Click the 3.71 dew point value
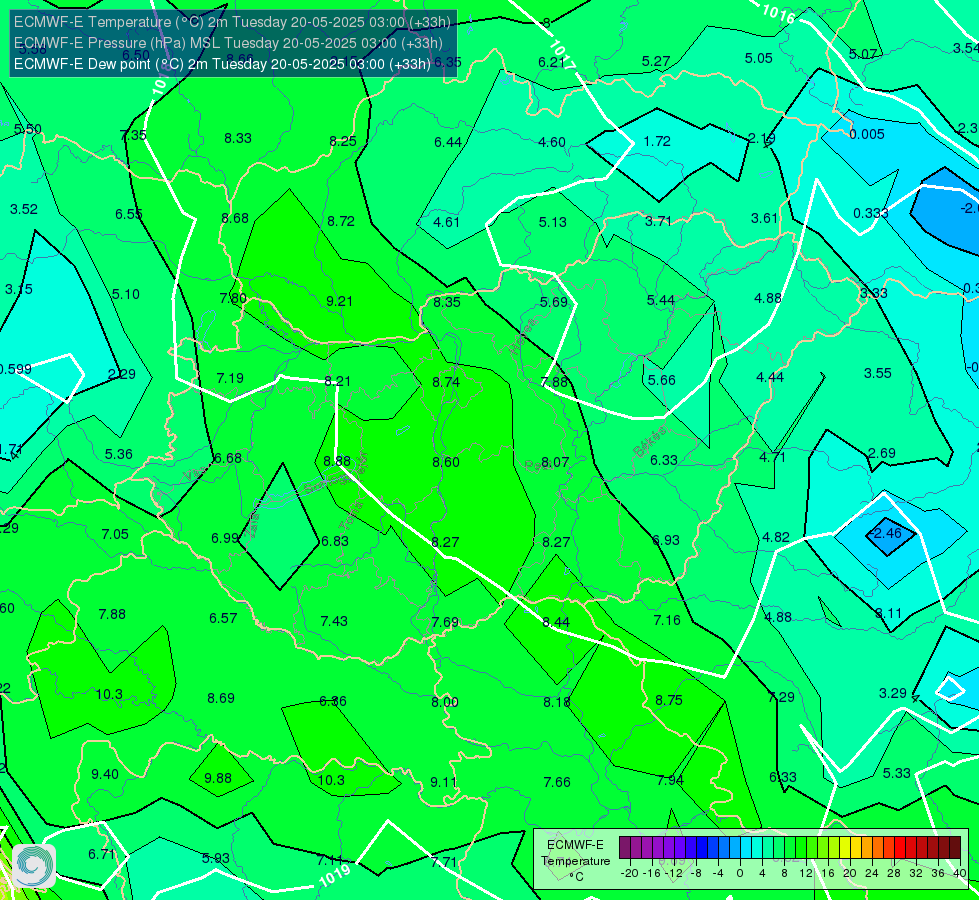The height and width of the screenshot is (900, 979). coord(658,221)
